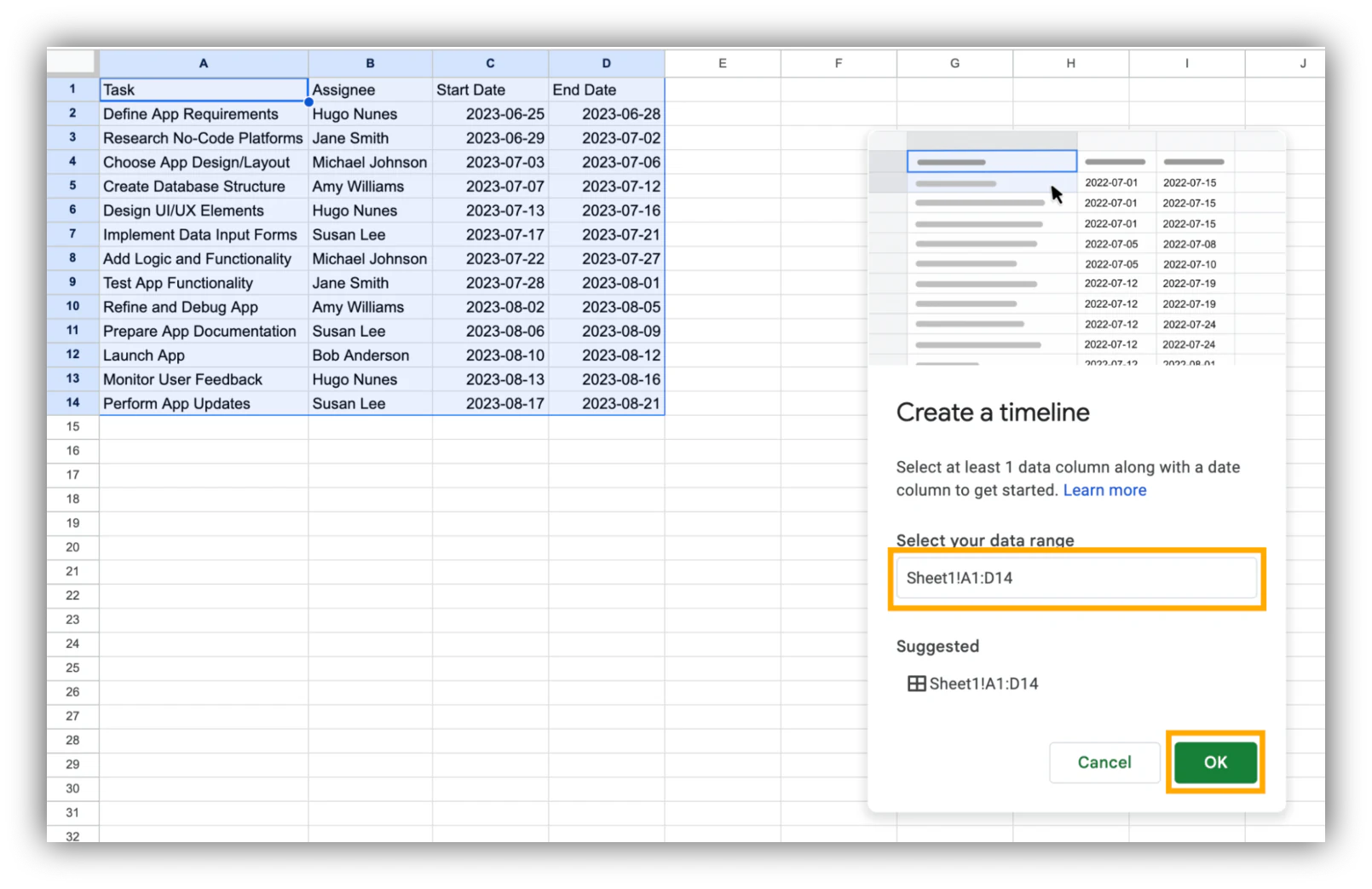Select column C header
Image resolution: width=1372 pixels, height=889 pixels.
pos(491,63)
